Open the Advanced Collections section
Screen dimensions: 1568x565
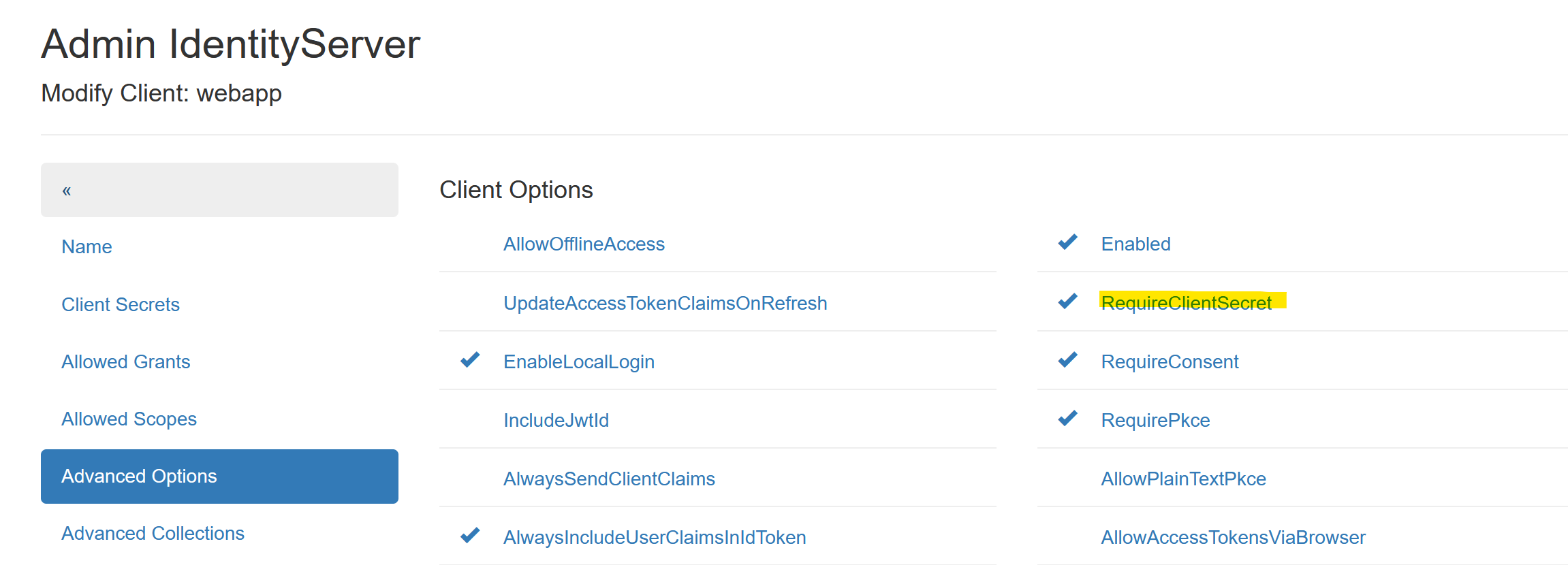pos(153,534)
